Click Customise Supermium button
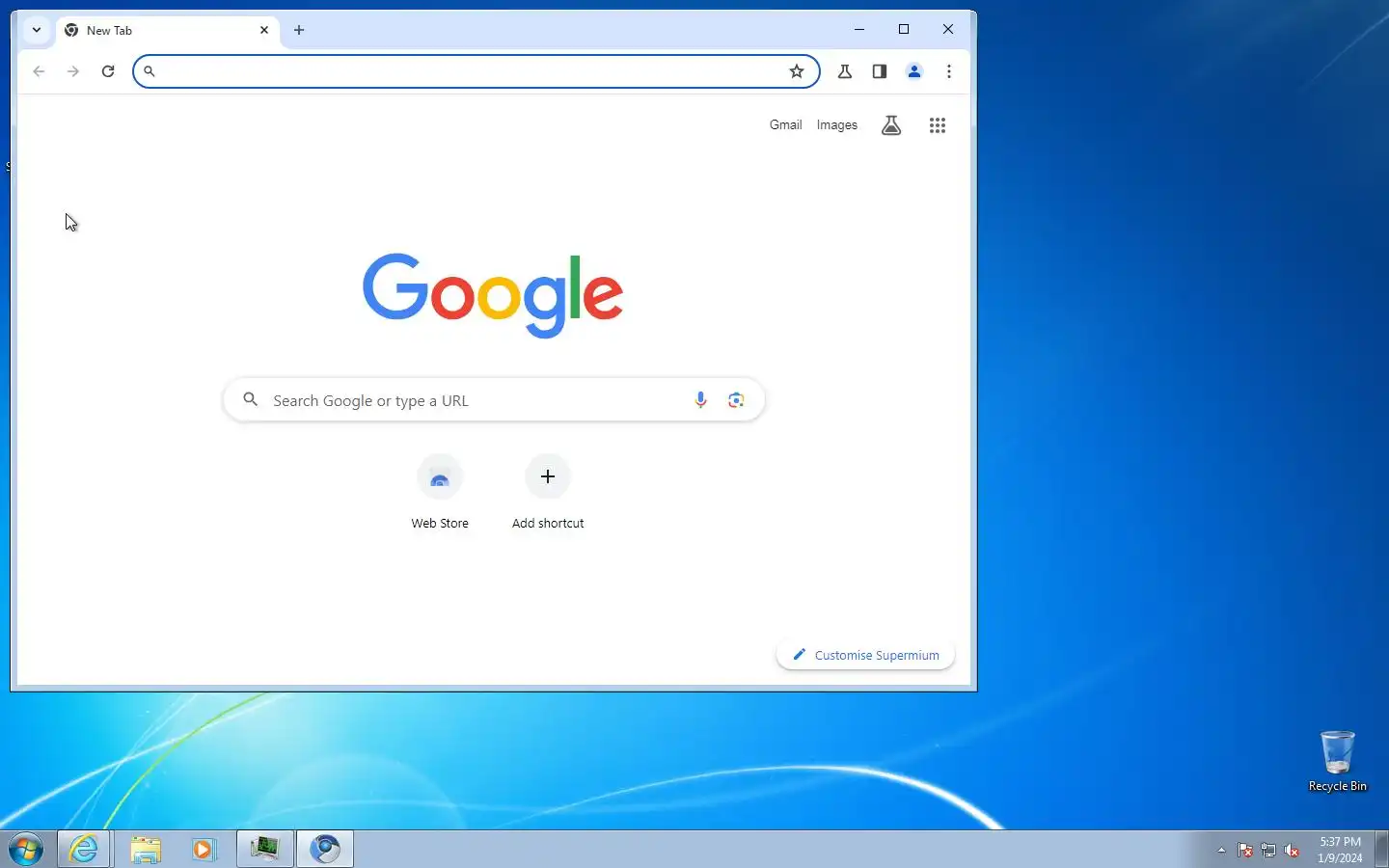Screen dimensions: 1389x868 click(866, 655)
